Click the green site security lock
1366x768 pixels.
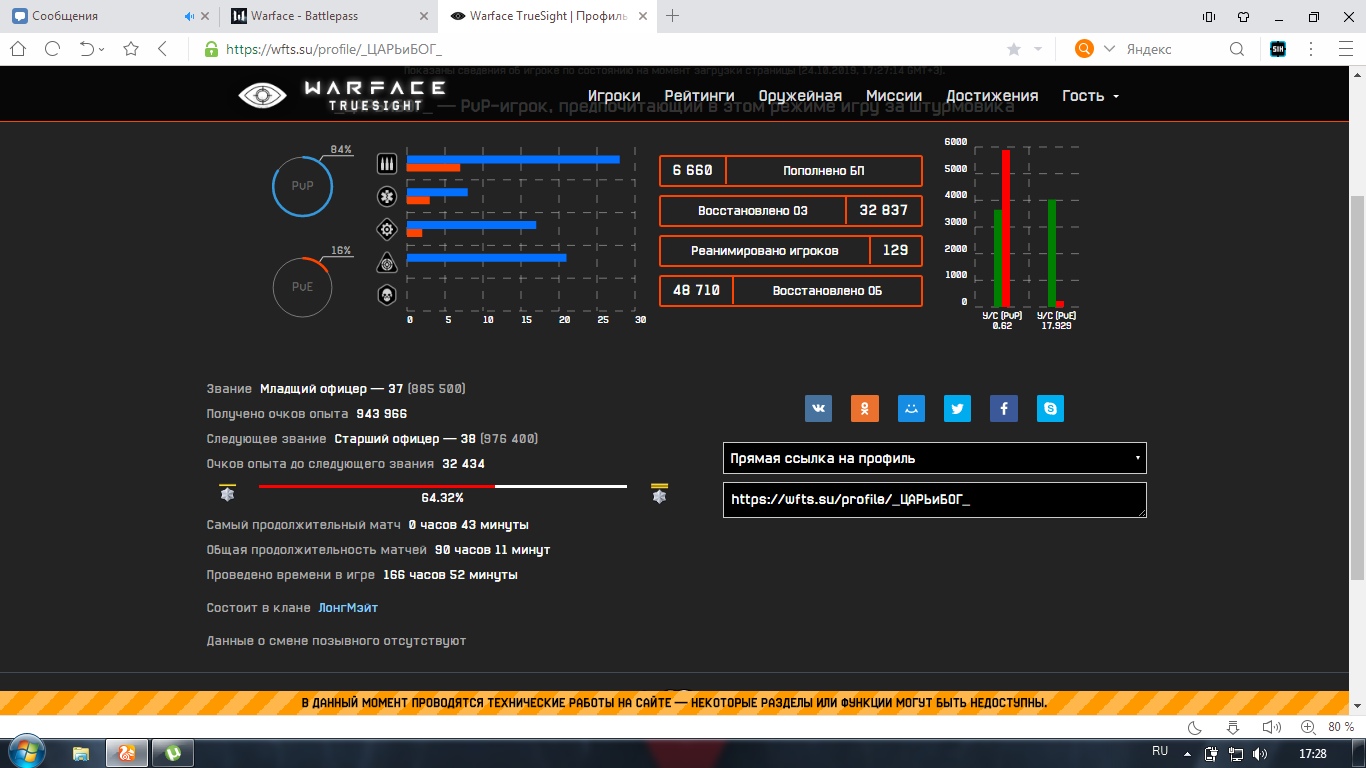(210, 49)
